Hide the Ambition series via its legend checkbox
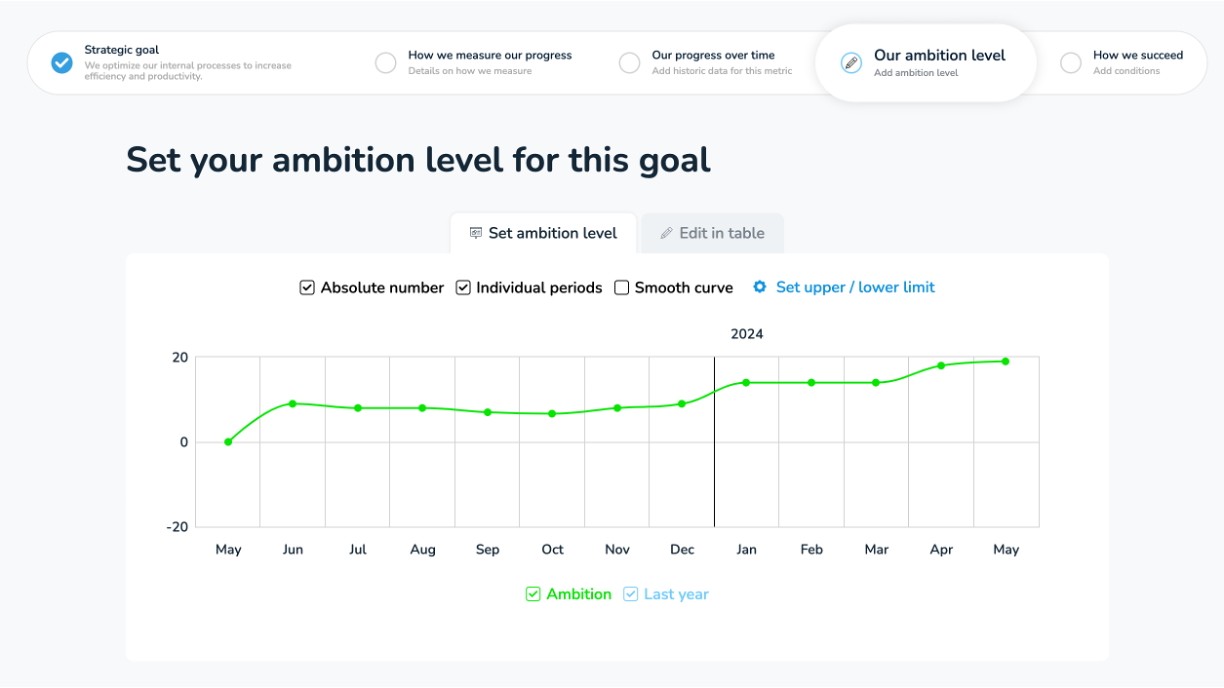The image size is (1224, 688). click(533, 593)
